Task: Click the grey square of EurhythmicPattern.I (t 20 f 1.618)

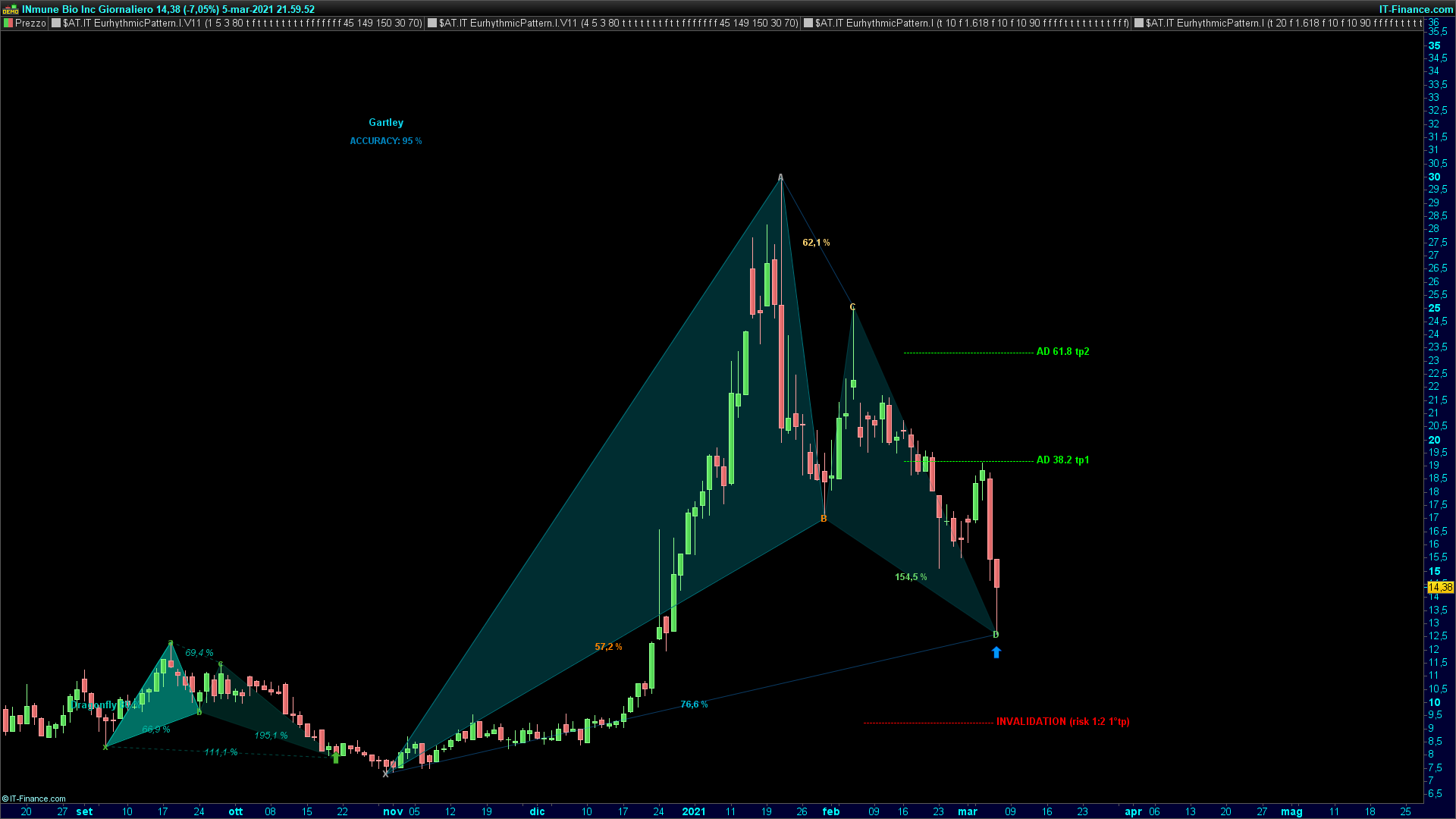Action: 1138,24
